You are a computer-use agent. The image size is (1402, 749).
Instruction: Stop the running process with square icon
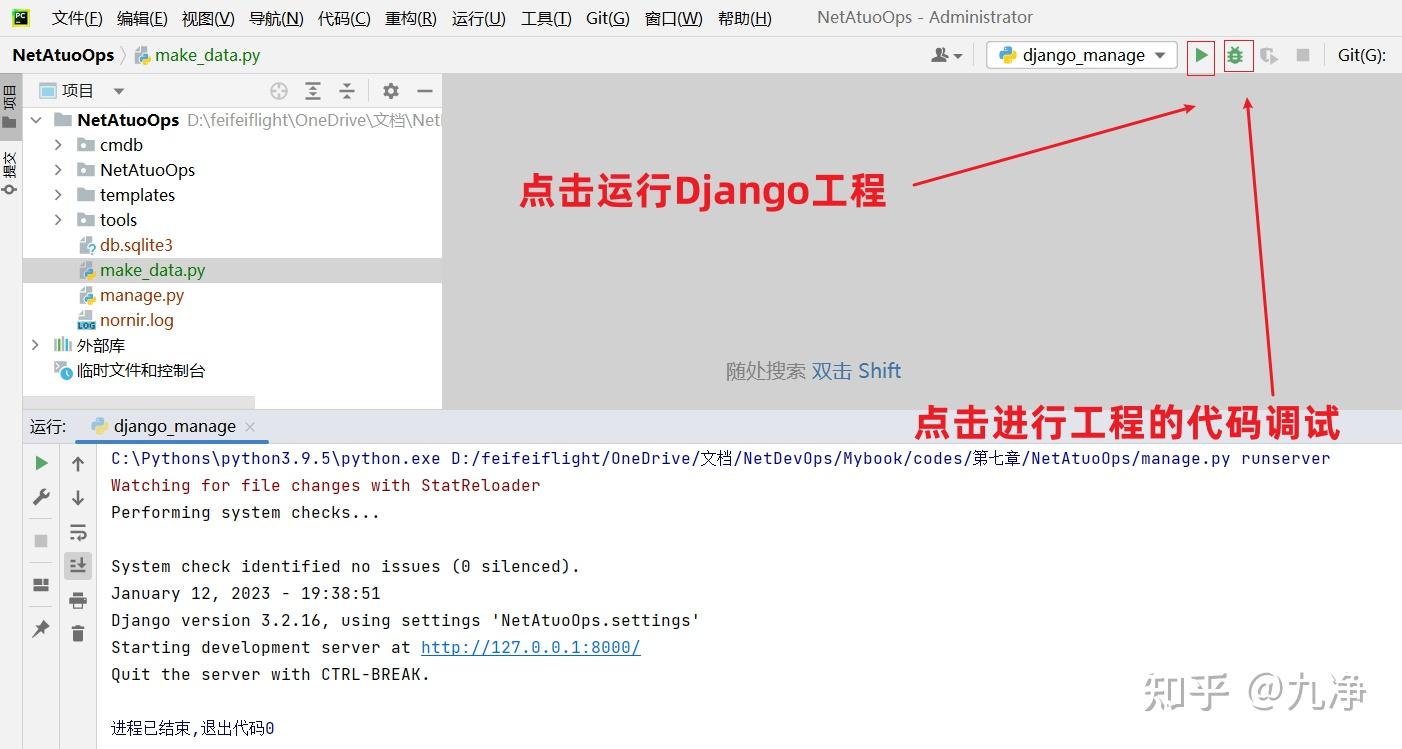(x=41, y=541)
